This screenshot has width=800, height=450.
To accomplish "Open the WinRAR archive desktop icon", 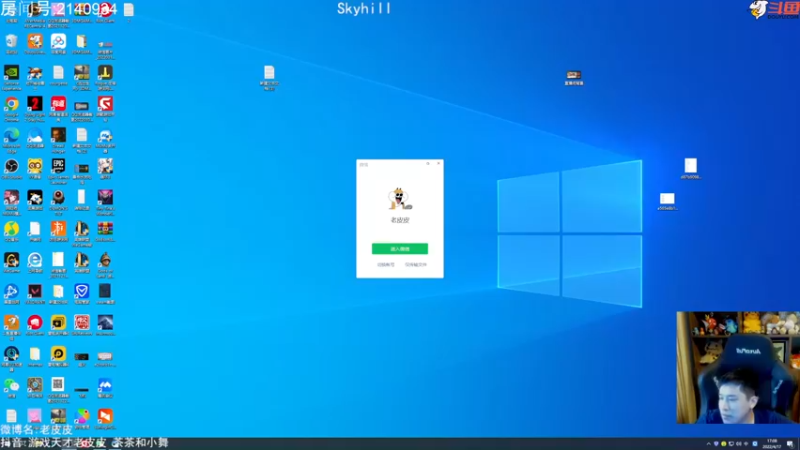I will pyautogui.click(x=105, y=229).
